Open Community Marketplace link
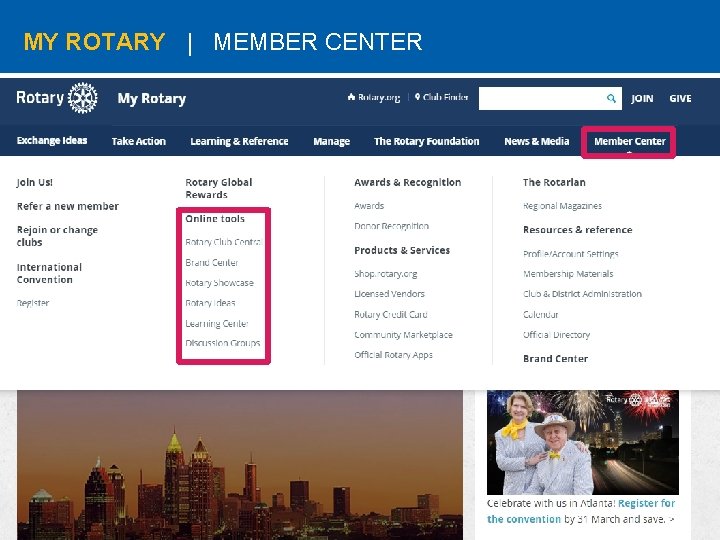This screenshot has height=540, width=720. [404, 335]
